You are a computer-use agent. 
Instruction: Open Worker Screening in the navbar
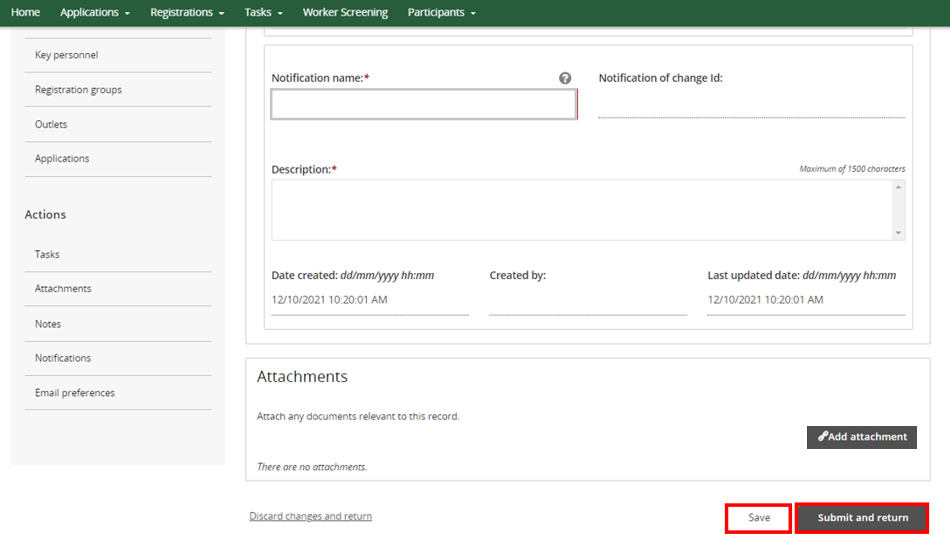coord(345,13)
